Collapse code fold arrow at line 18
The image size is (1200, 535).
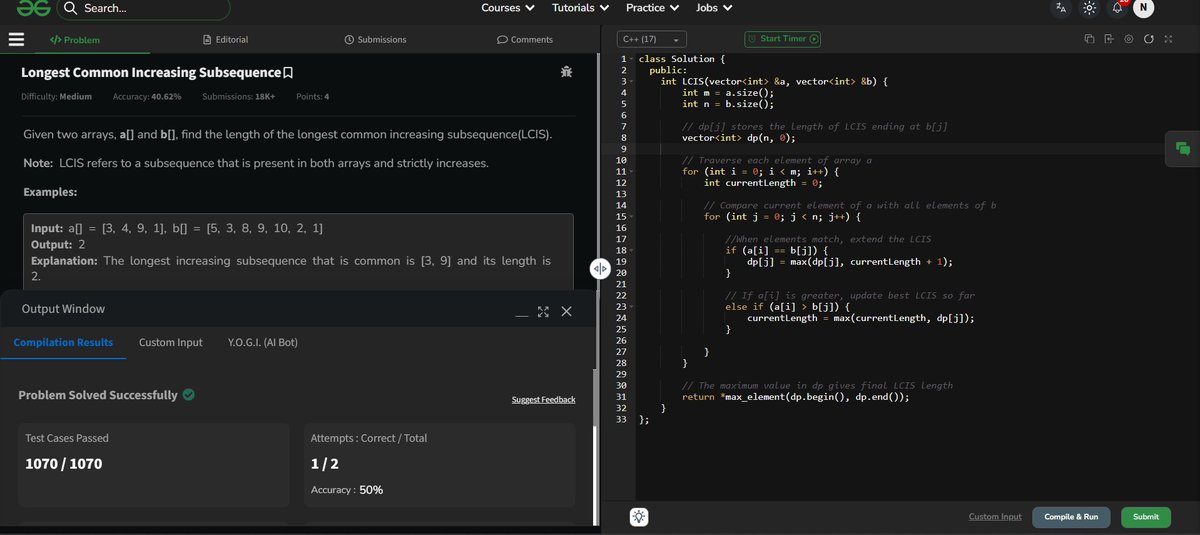(x=631, y=251)
